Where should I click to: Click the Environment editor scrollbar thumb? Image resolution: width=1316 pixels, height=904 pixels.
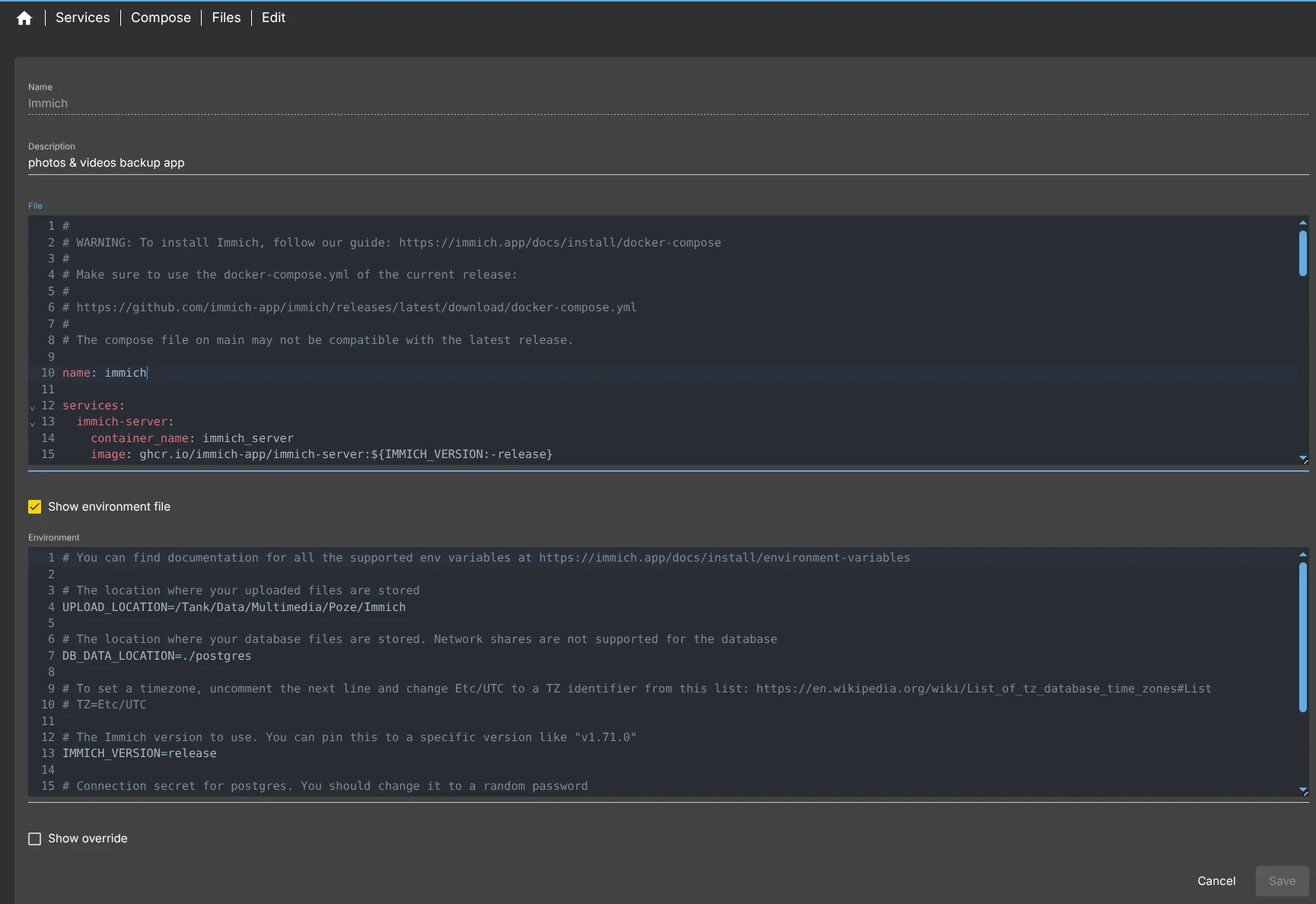1302,636
